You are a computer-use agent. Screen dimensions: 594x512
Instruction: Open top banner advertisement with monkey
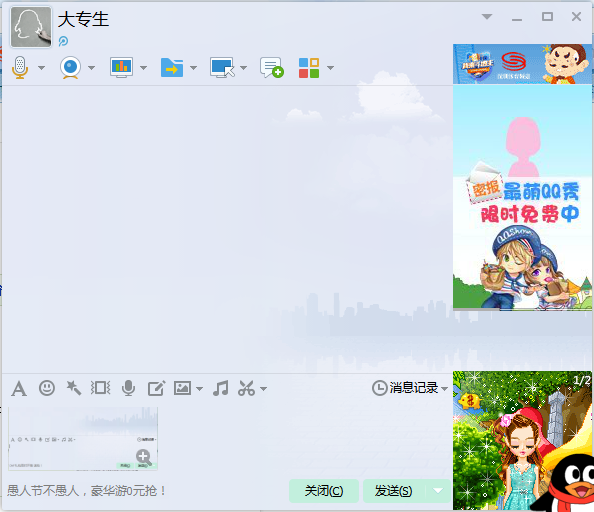coord(522,64)
